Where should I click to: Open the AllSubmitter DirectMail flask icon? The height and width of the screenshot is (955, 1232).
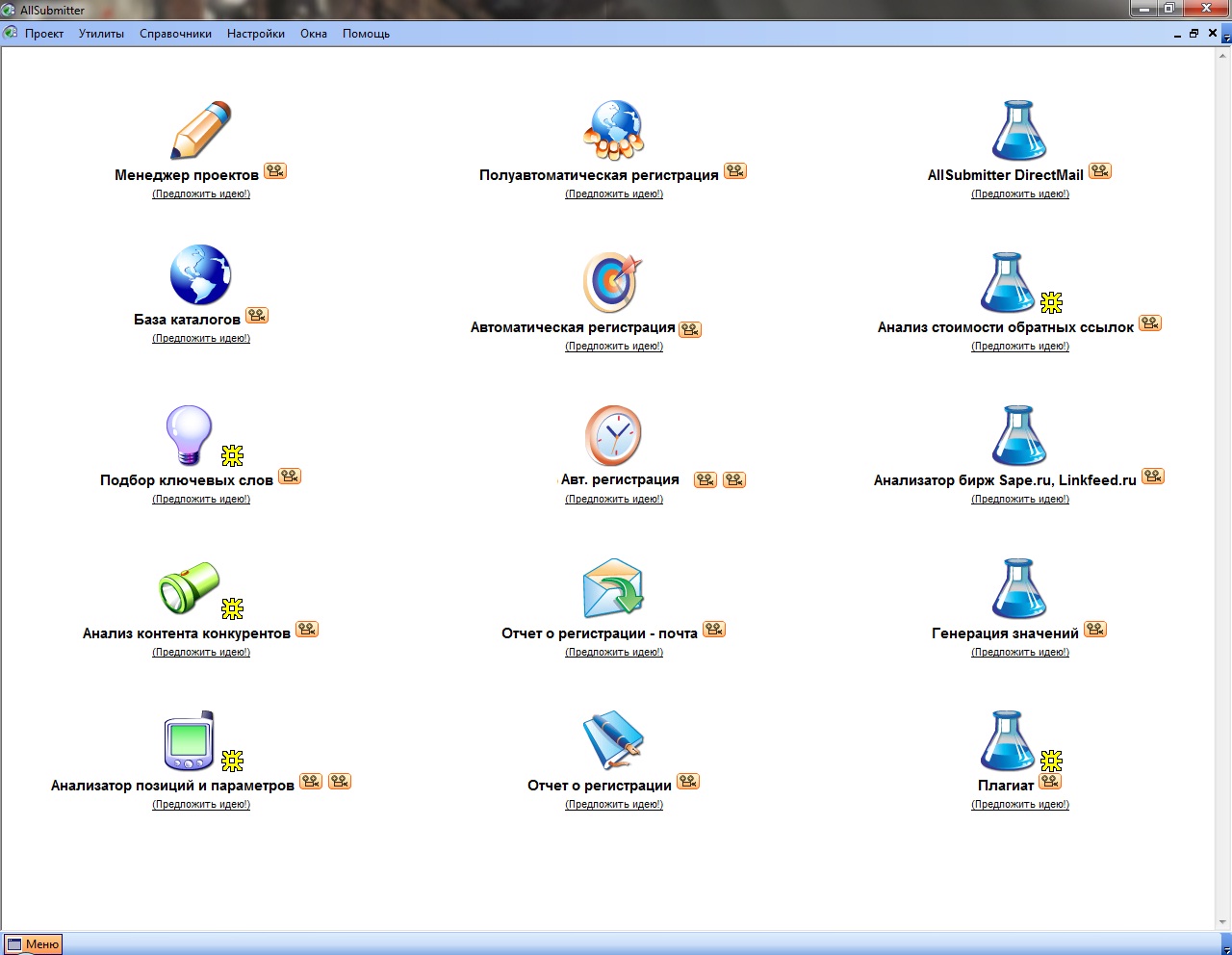(x=1019, y=130)
